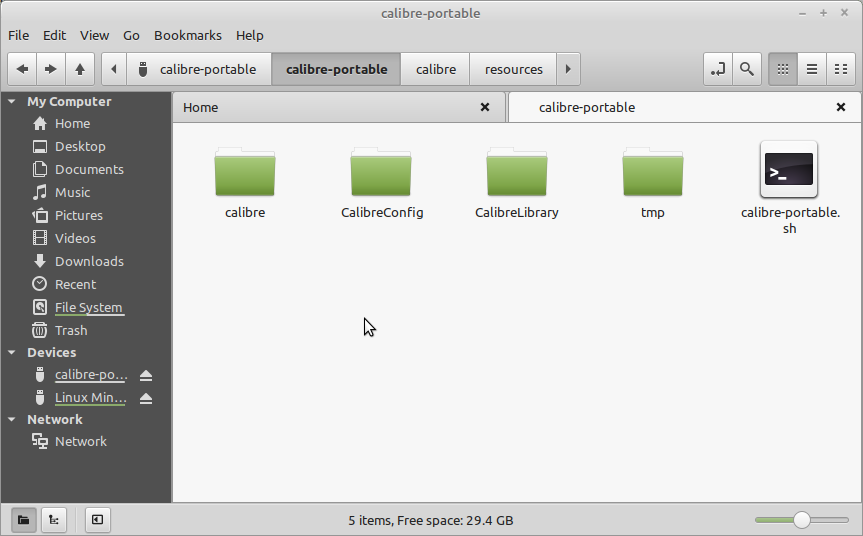The image size is (863, 536).
Task: Collapse the Network section
Action: [x=12, y=420]
